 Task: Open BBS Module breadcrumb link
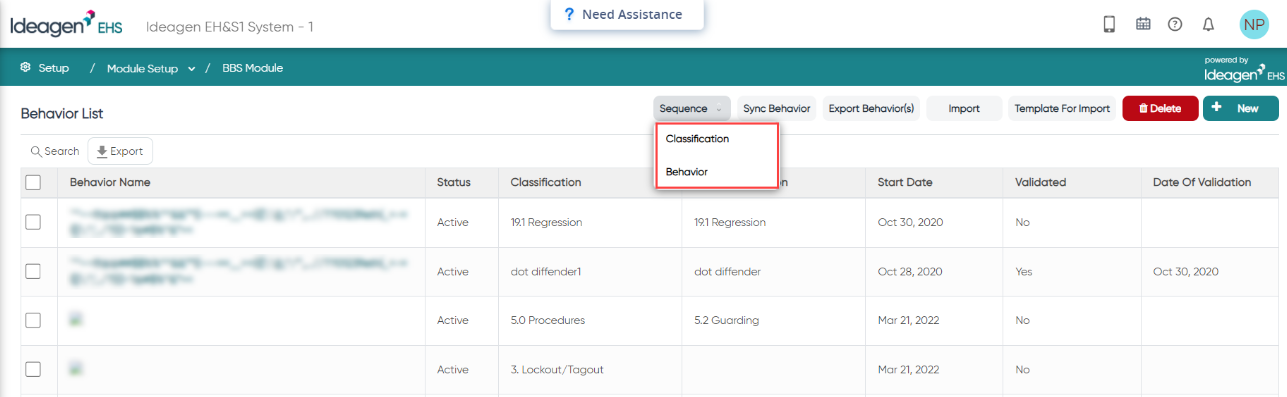(x=252, y=68)
